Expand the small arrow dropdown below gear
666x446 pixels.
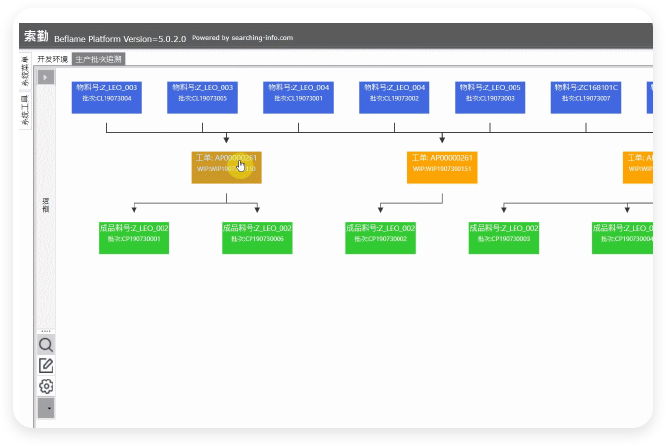(46, 408)
